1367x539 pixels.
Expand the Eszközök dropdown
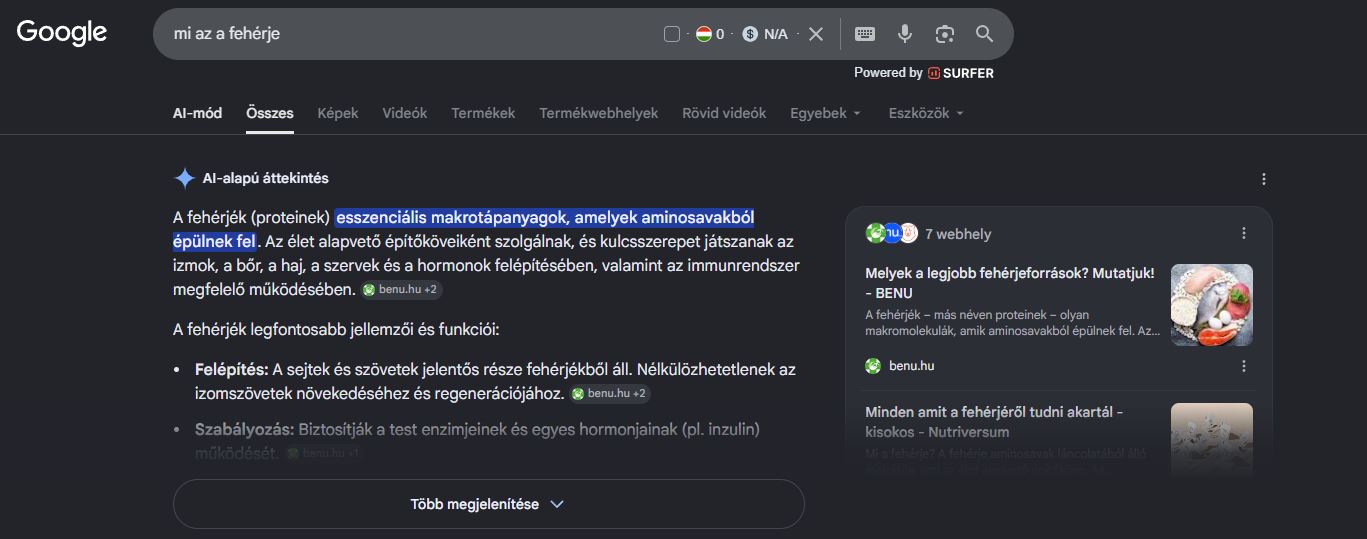tap(926, 113)
